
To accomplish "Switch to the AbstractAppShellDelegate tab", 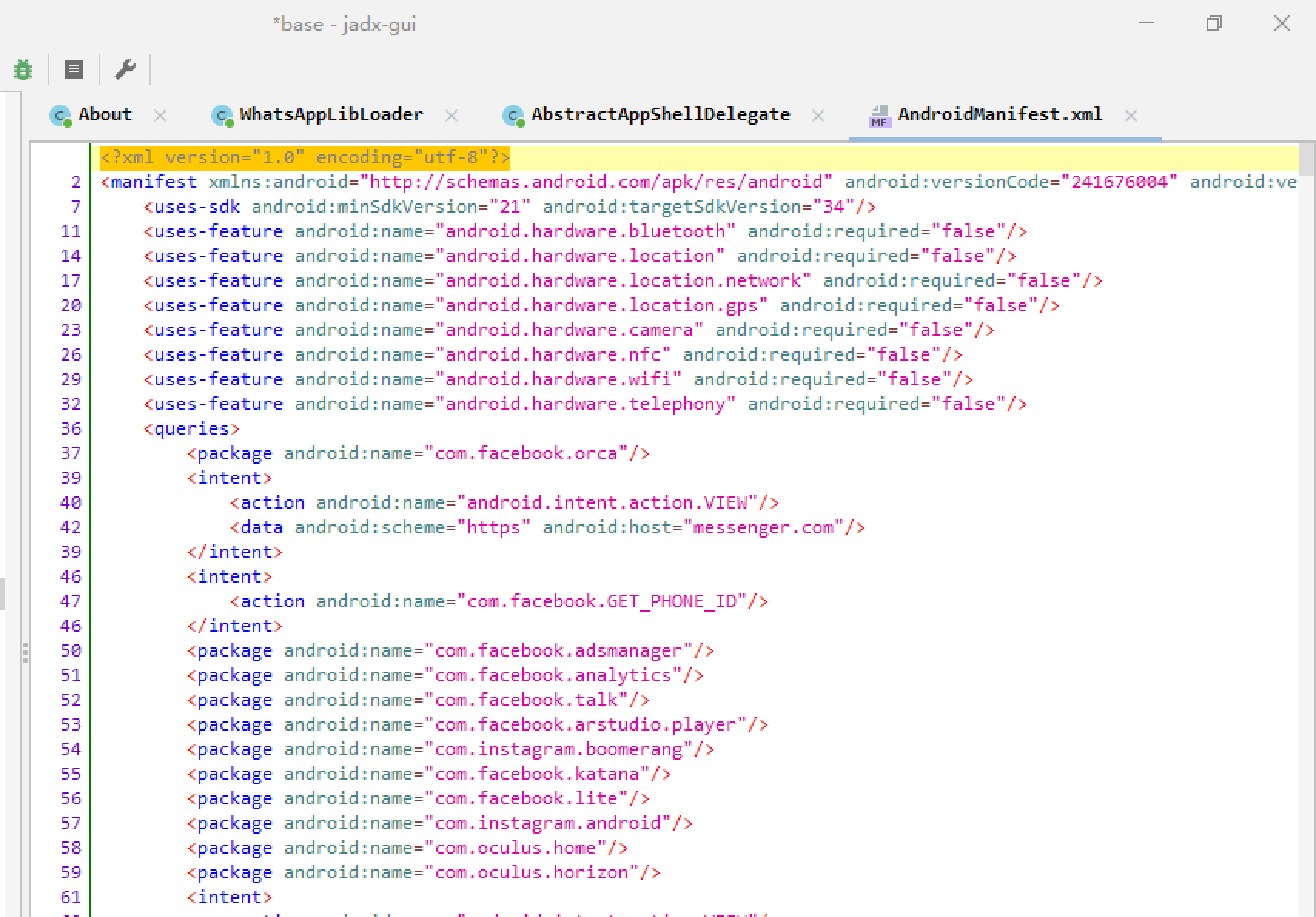I will pos(660,115).
